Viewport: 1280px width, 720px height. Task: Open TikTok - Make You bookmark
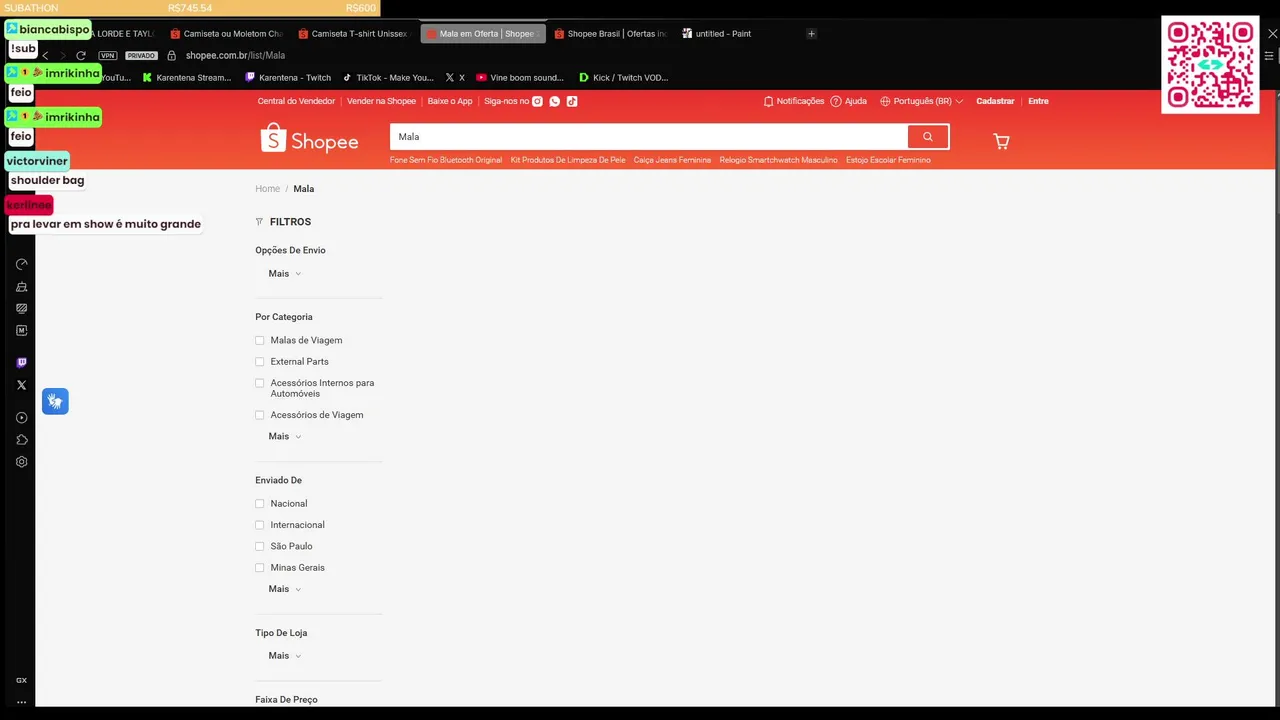click(x=388, y=78)
